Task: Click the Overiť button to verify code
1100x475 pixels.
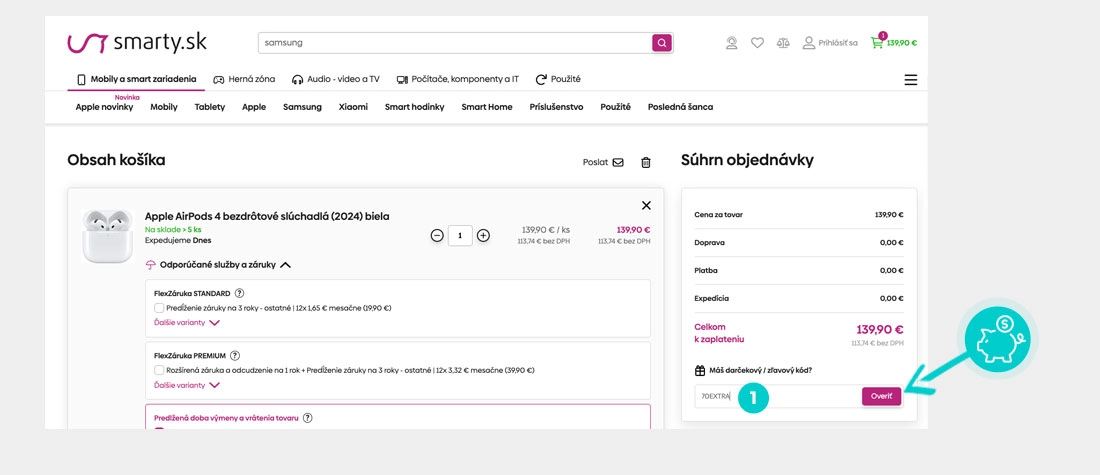Action: [x=881, y=396]
